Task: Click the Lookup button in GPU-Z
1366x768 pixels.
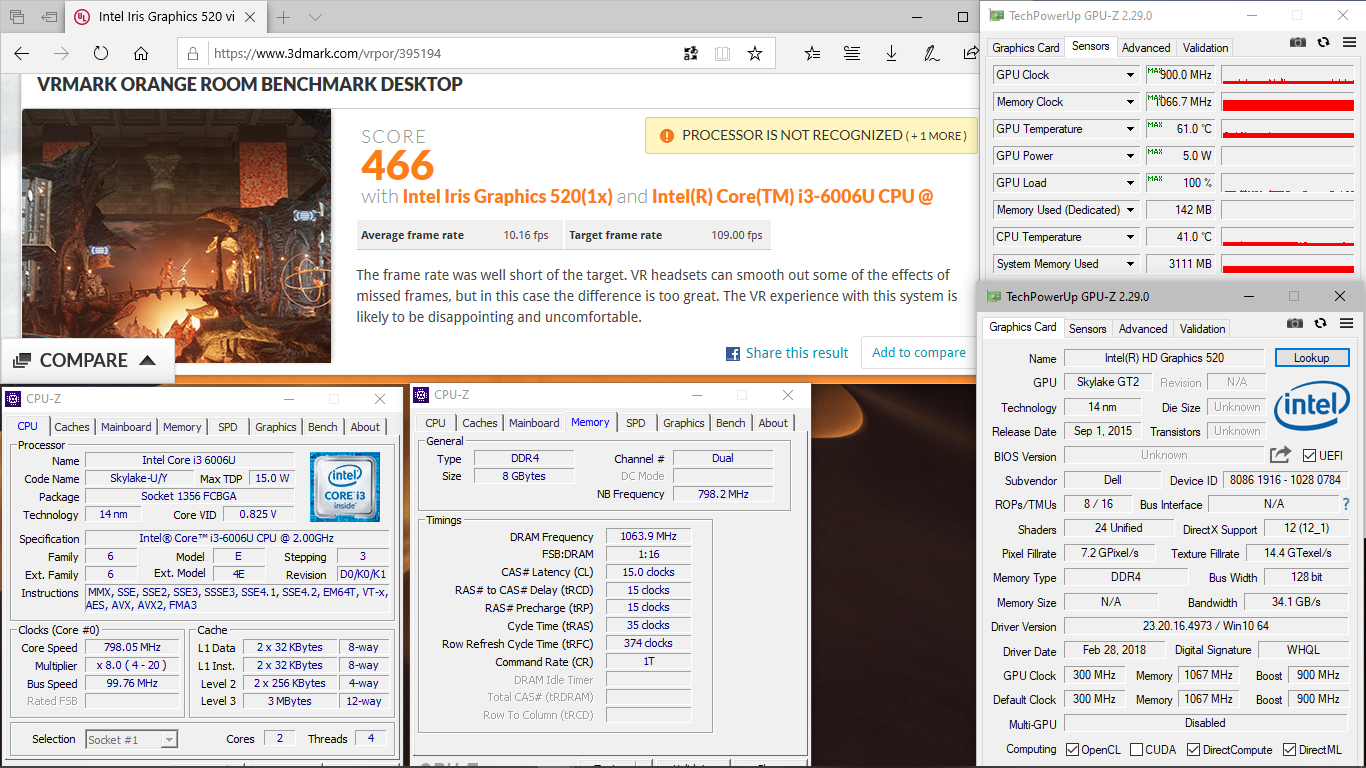Action: pos(1312,358)
